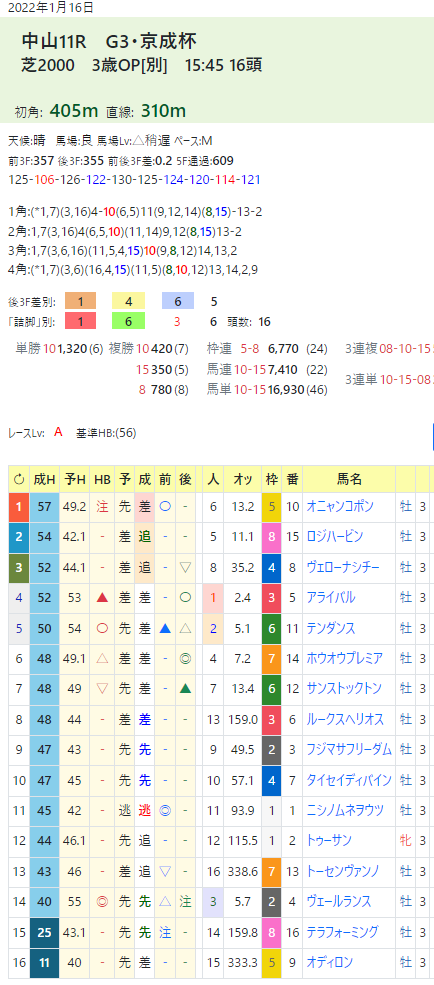Open horse タイセイディバイン link
434x985 pixels.
coord(349,780)
